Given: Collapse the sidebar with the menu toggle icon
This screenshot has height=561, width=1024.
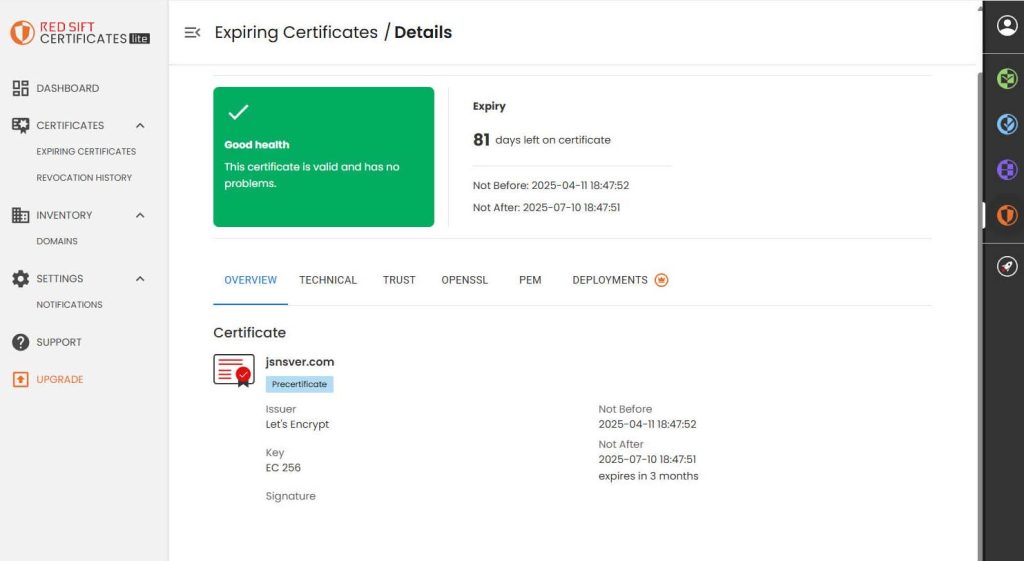Looking at the screenshot, I should pyautogui.click(x=192, y=33).
